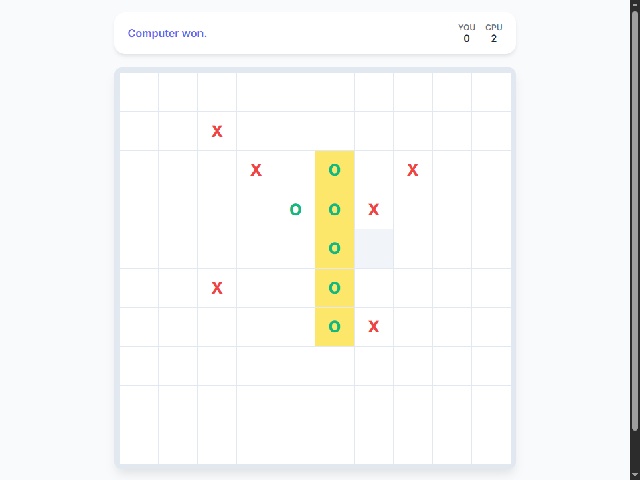Select the middle O of the winning column
Viewport: 640px width, 480px height.
click(334, 248)
